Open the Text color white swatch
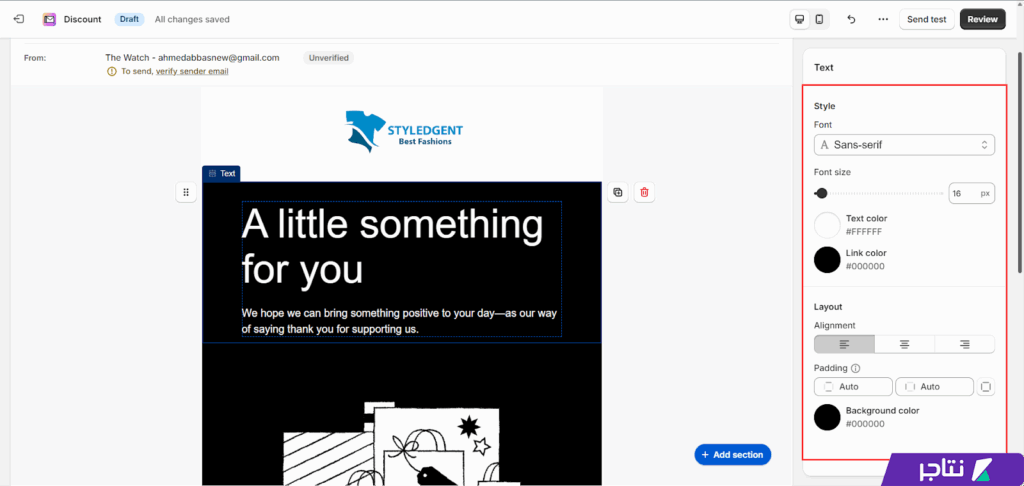This screenshot has height=486, width=1024. click(x=827, y=225)
